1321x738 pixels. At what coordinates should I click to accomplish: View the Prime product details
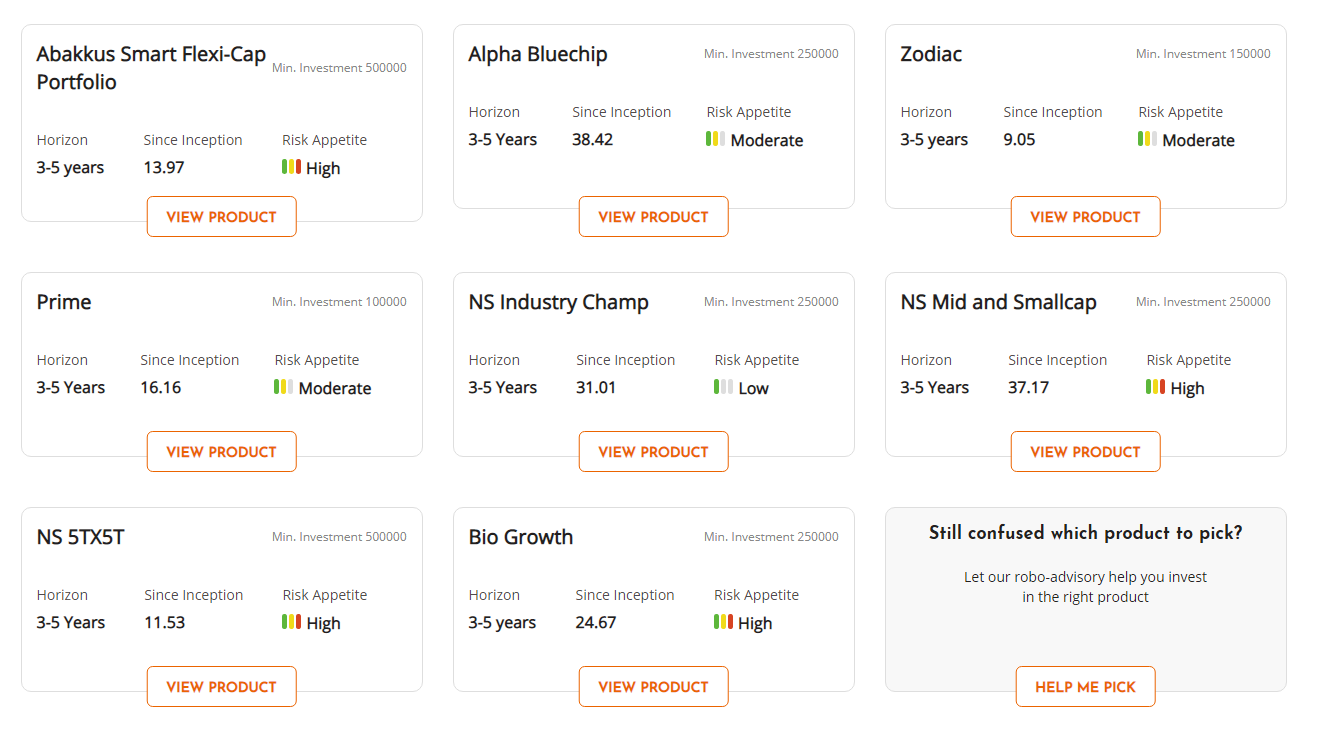tap(222, 452)
